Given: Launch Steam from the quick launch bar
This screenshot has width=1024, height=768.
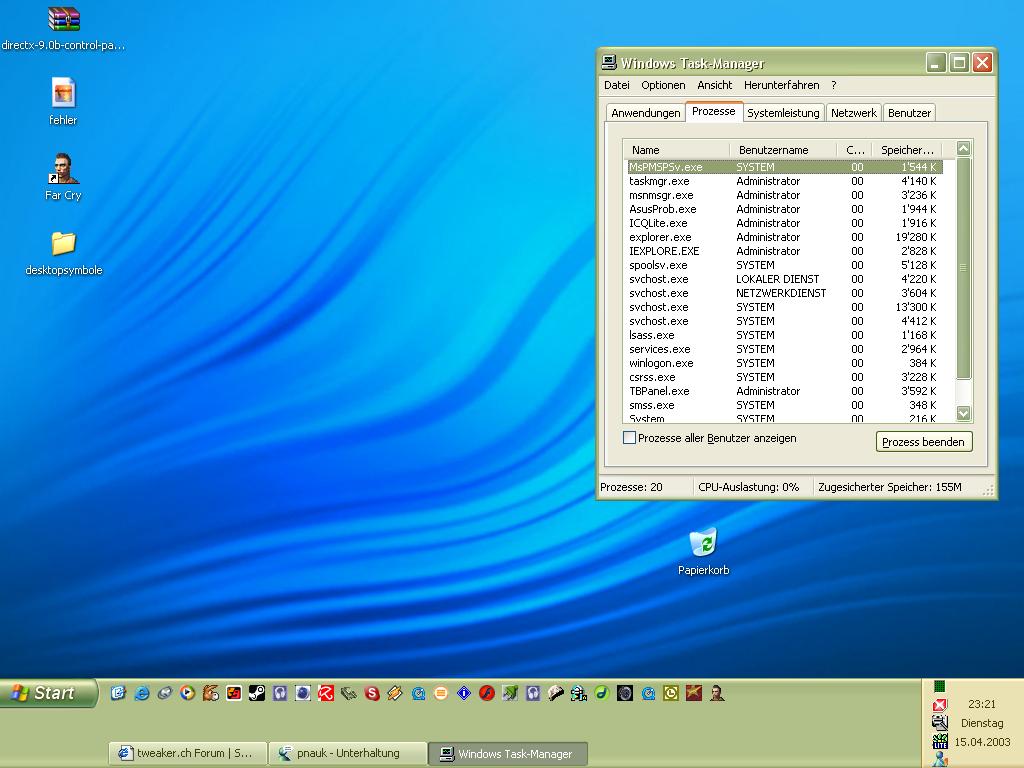Looking at the screenshot, I should pos(256,692).
